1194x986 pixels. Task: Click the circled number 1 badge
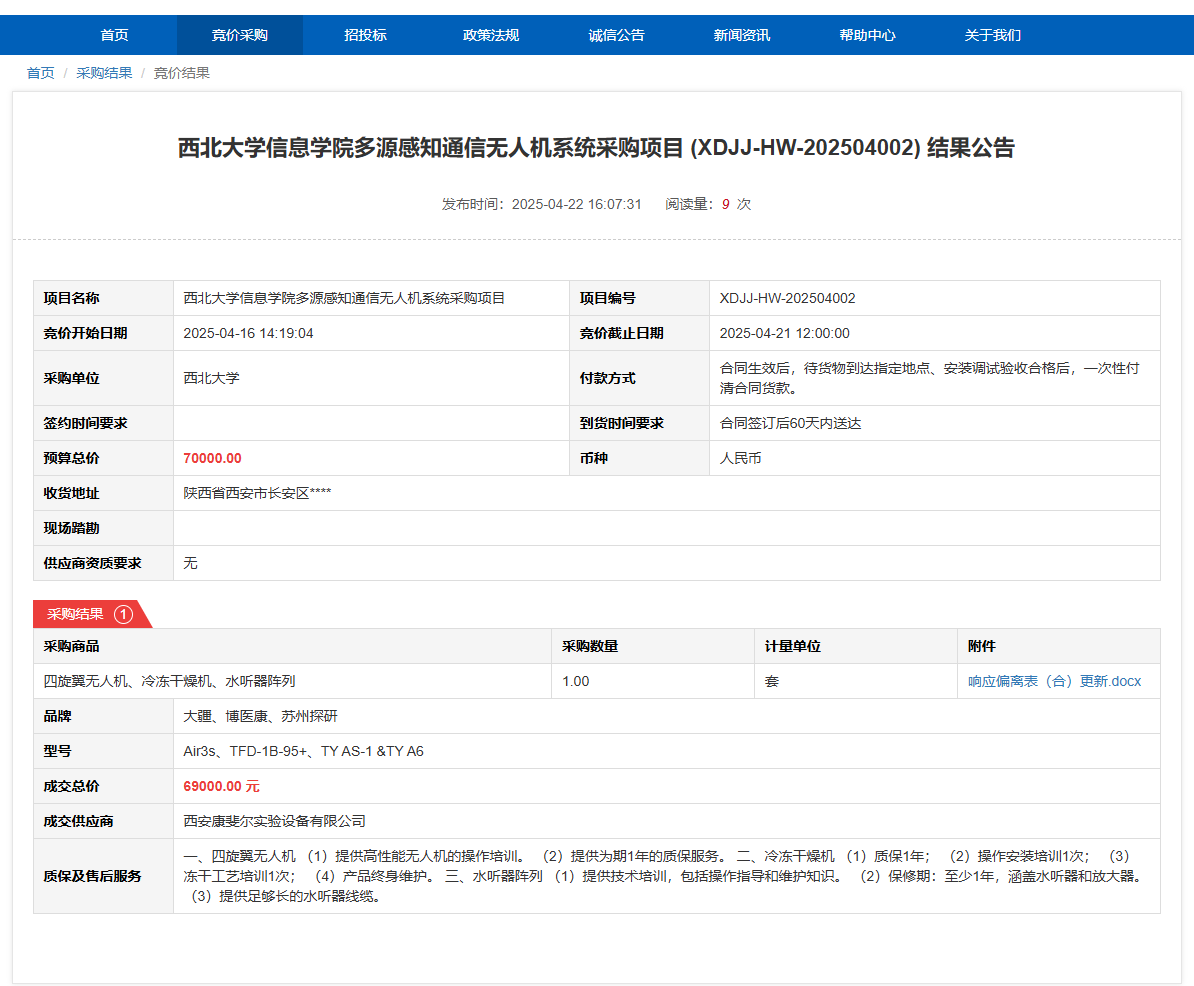(124, 614)
